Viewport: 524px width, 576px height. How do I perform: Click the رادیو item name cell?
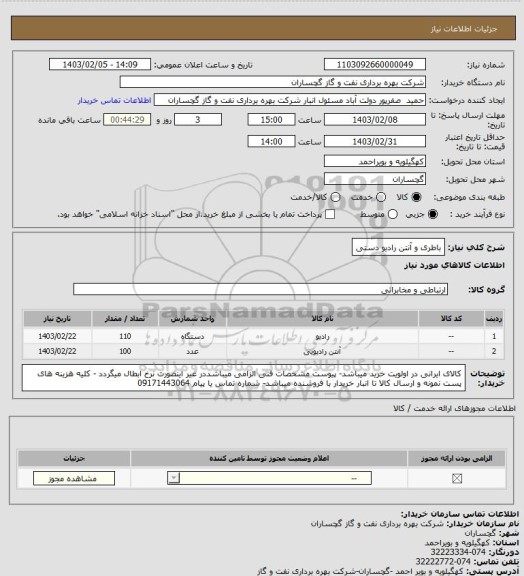click(322, 336)
